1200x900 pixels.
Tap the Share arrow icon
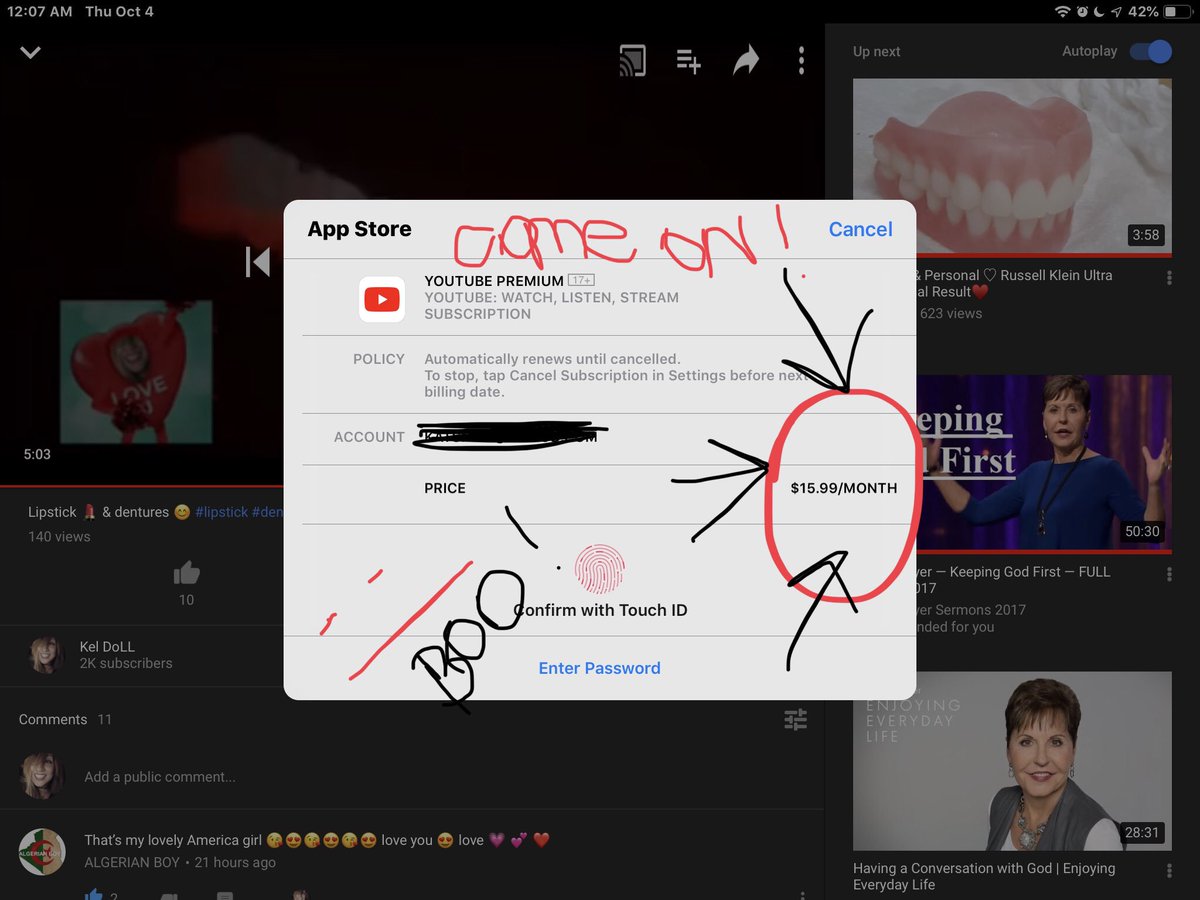[x=746, y=61]
